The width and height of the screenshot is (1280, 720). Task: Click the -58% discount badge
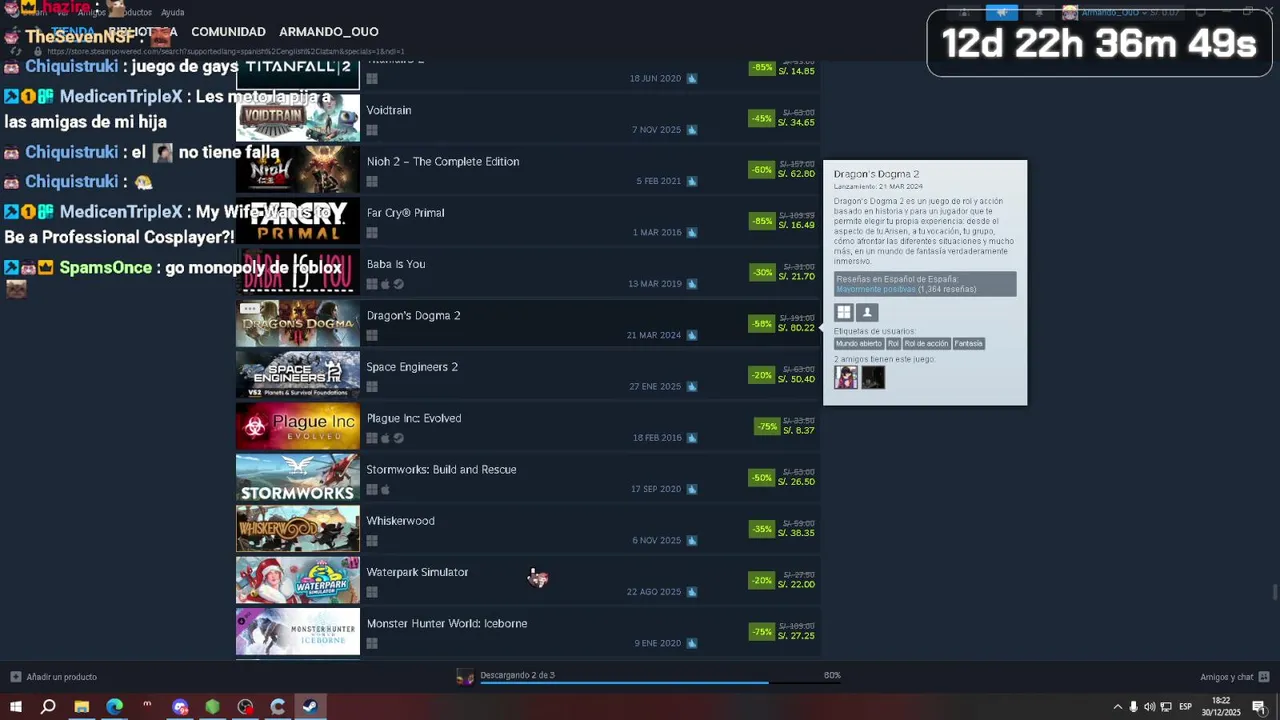click(x=762, y=324)
